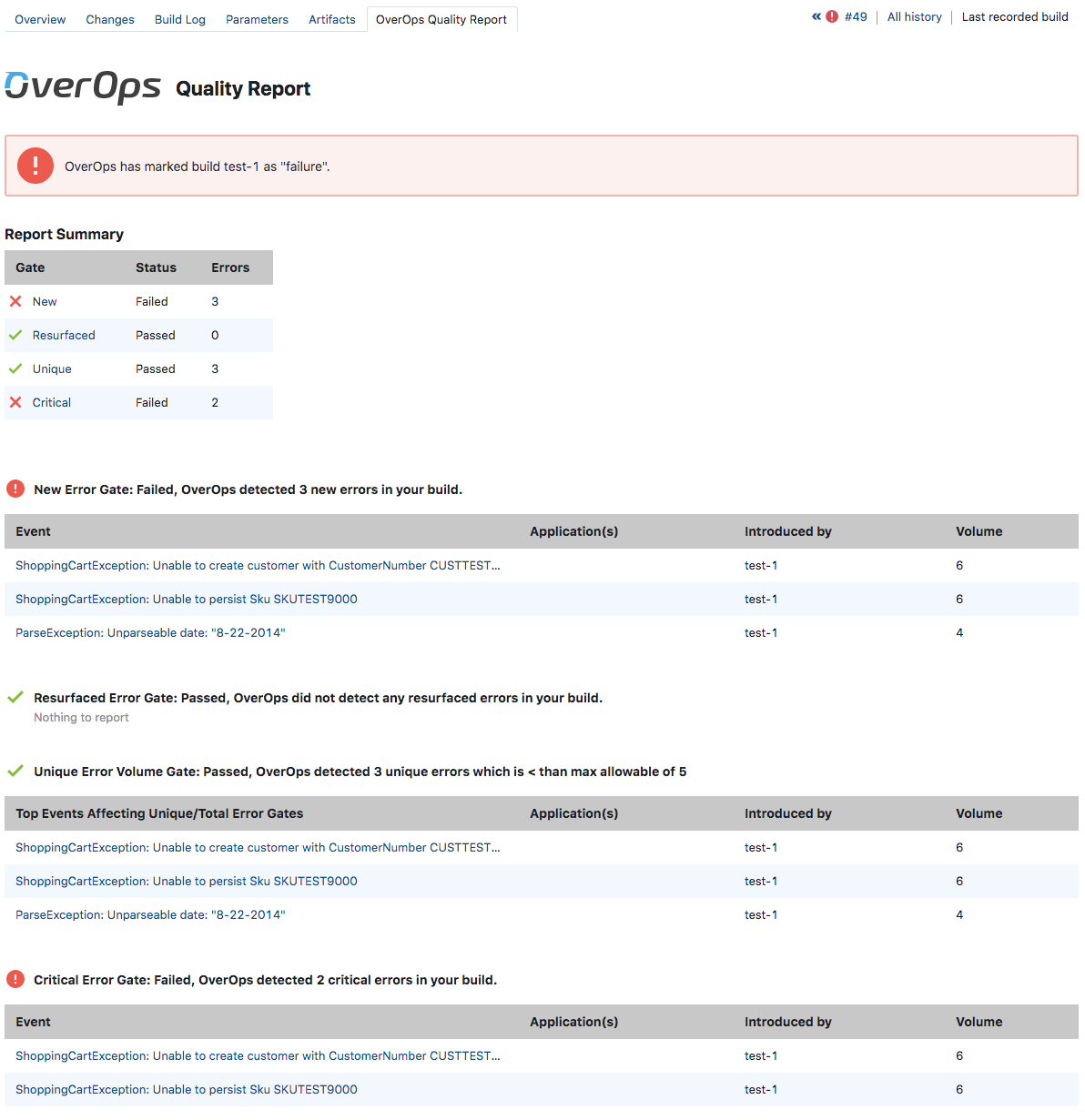Click volume 4 in New Error ParseException row
The width and height of the screenshot is (1085, 1120).
[959, 632]
